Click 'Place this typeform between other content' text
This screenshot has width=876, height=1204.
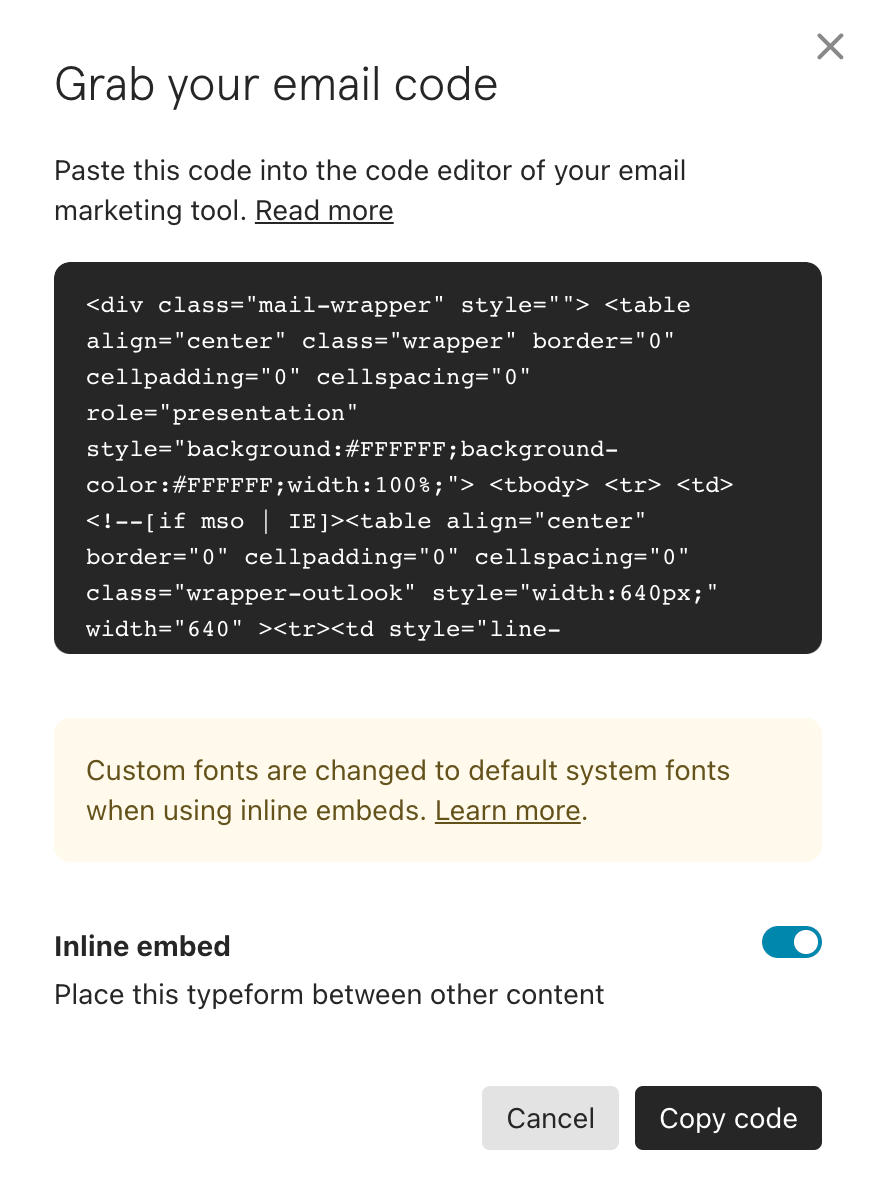point(329,995)
